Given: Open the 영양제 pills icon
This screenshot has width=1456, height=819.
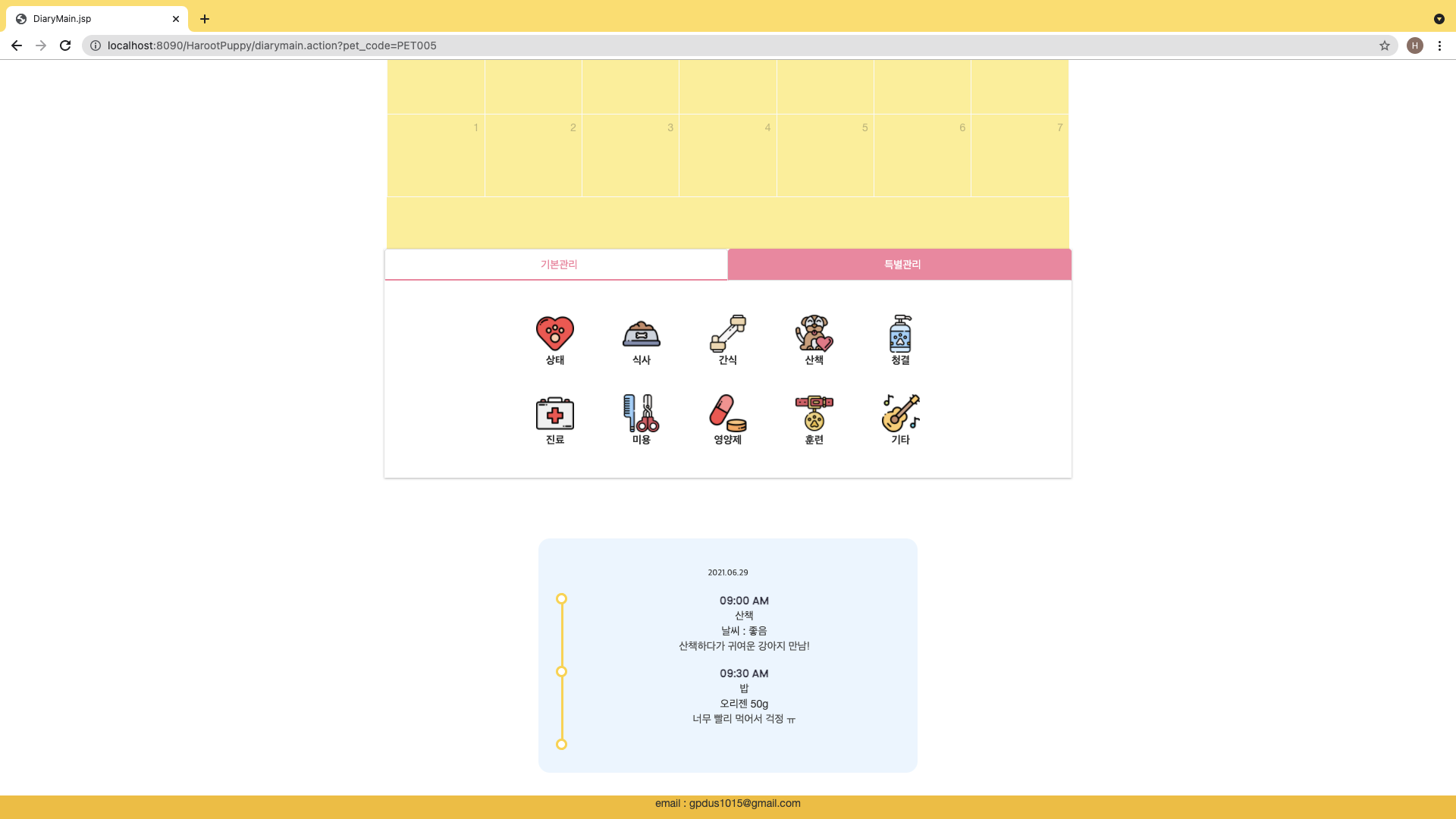Looking at the screenshot, I should coord(727,413).
